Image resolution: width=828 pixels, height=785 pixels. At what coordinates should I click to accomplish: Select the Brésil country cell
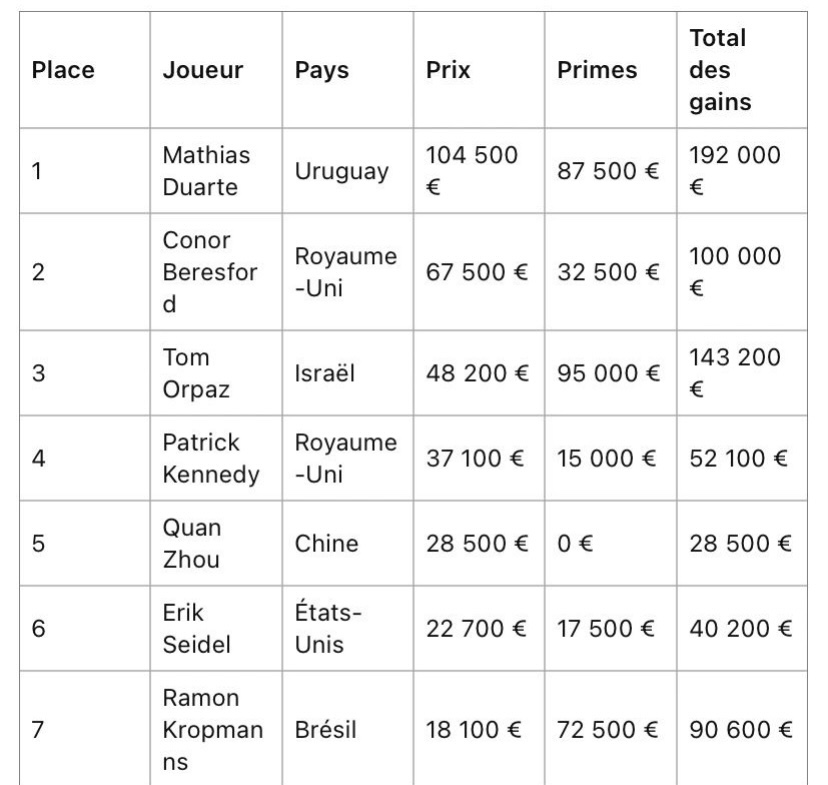(325, 729)
